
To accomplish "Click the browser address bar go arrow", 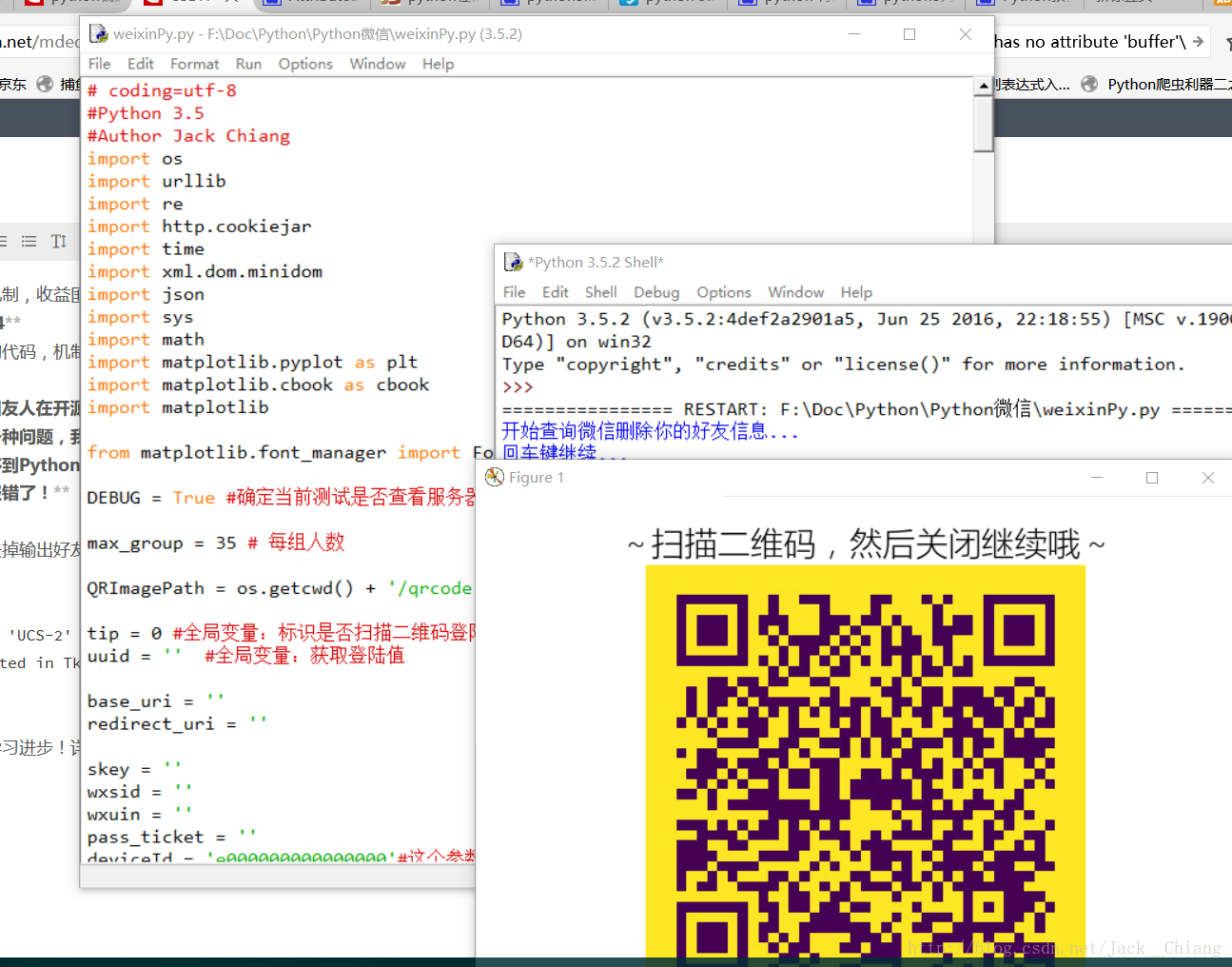I will coord(1199,42).
